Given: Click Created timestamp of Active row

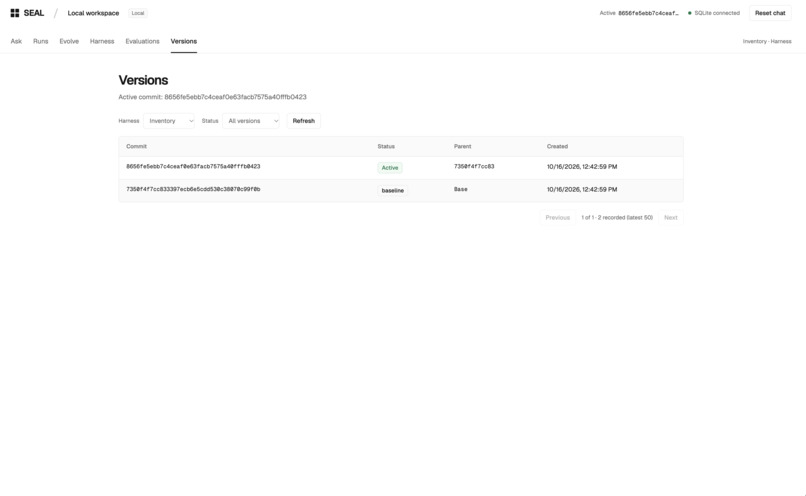Looking at the screenshot, I should (x=582, y=167).
